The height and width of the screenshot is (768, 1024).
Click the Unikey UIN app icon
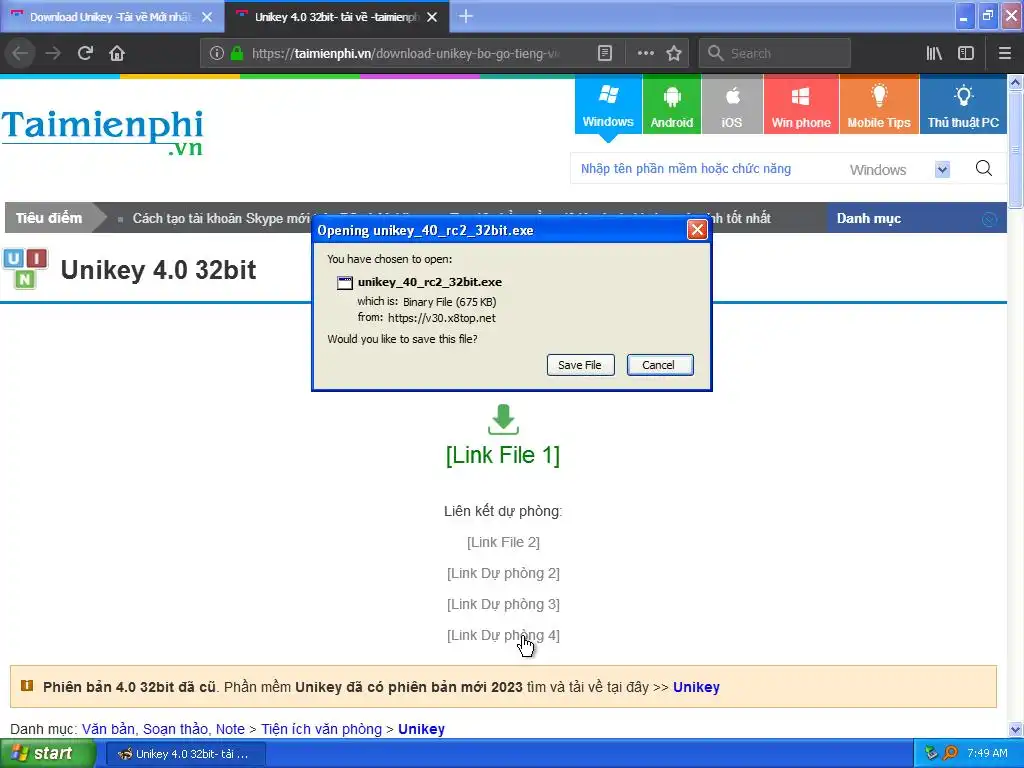(25, 268)
